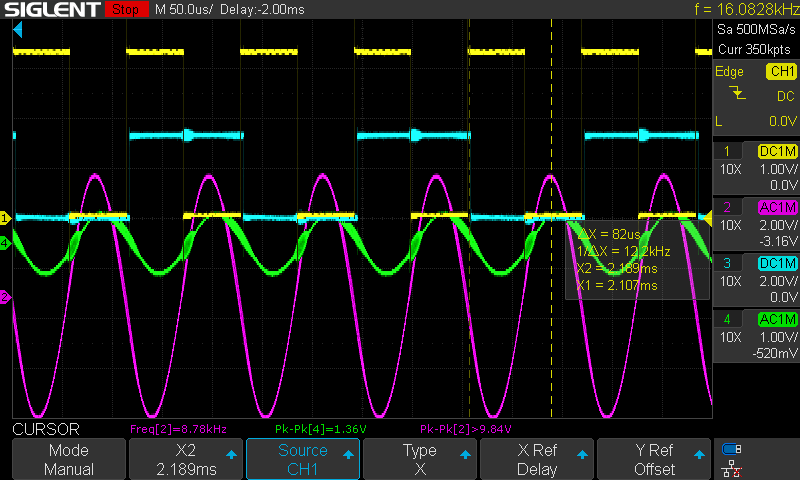Open the cursor Source CH1 selector
The width and height of the screenshot is (800, 480).
303,459
